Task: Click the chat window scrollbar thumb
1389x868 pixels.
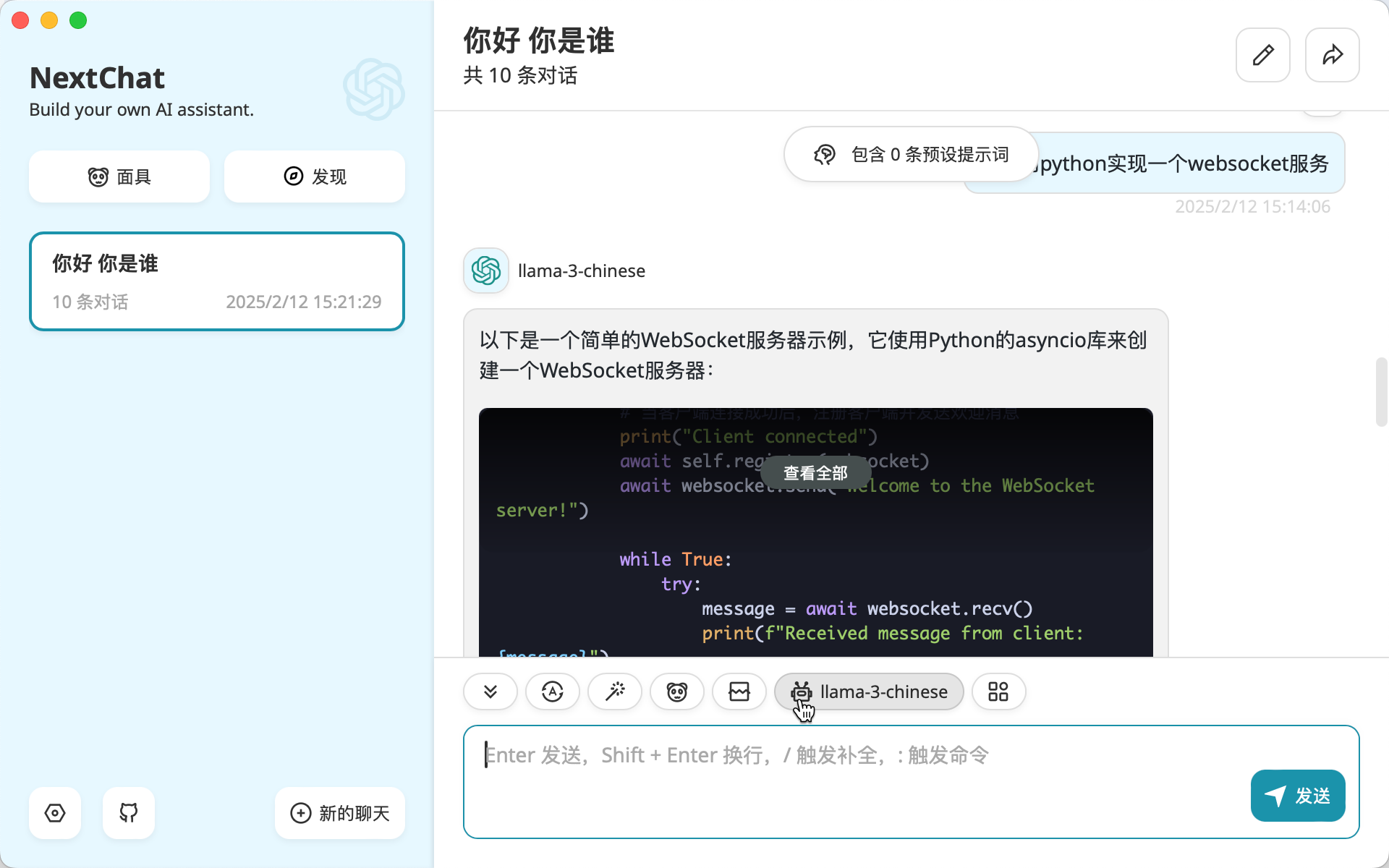Action: pos(1381,392)
